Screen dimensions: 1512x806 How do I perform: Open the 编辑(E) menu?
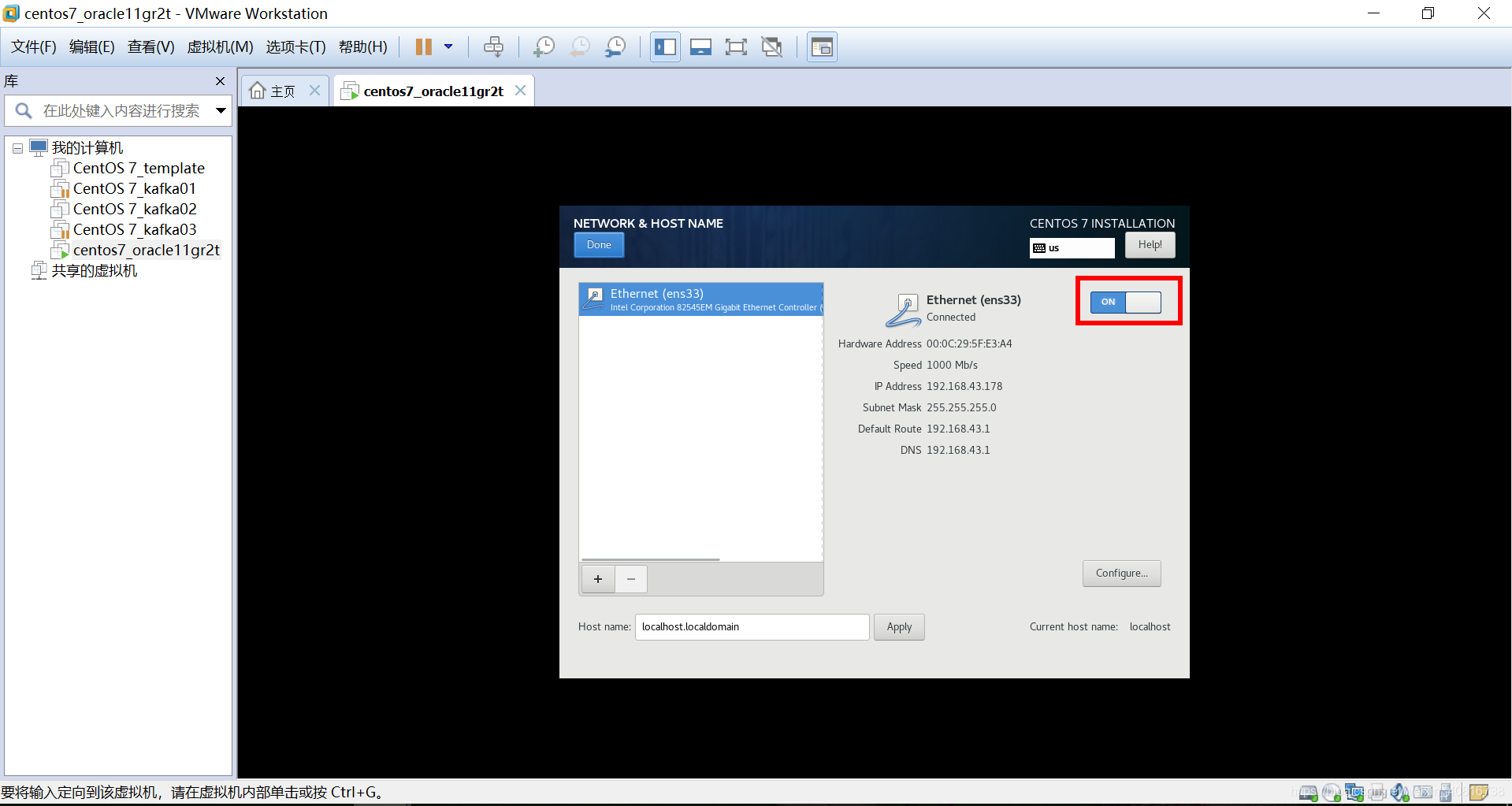[92, 47]
